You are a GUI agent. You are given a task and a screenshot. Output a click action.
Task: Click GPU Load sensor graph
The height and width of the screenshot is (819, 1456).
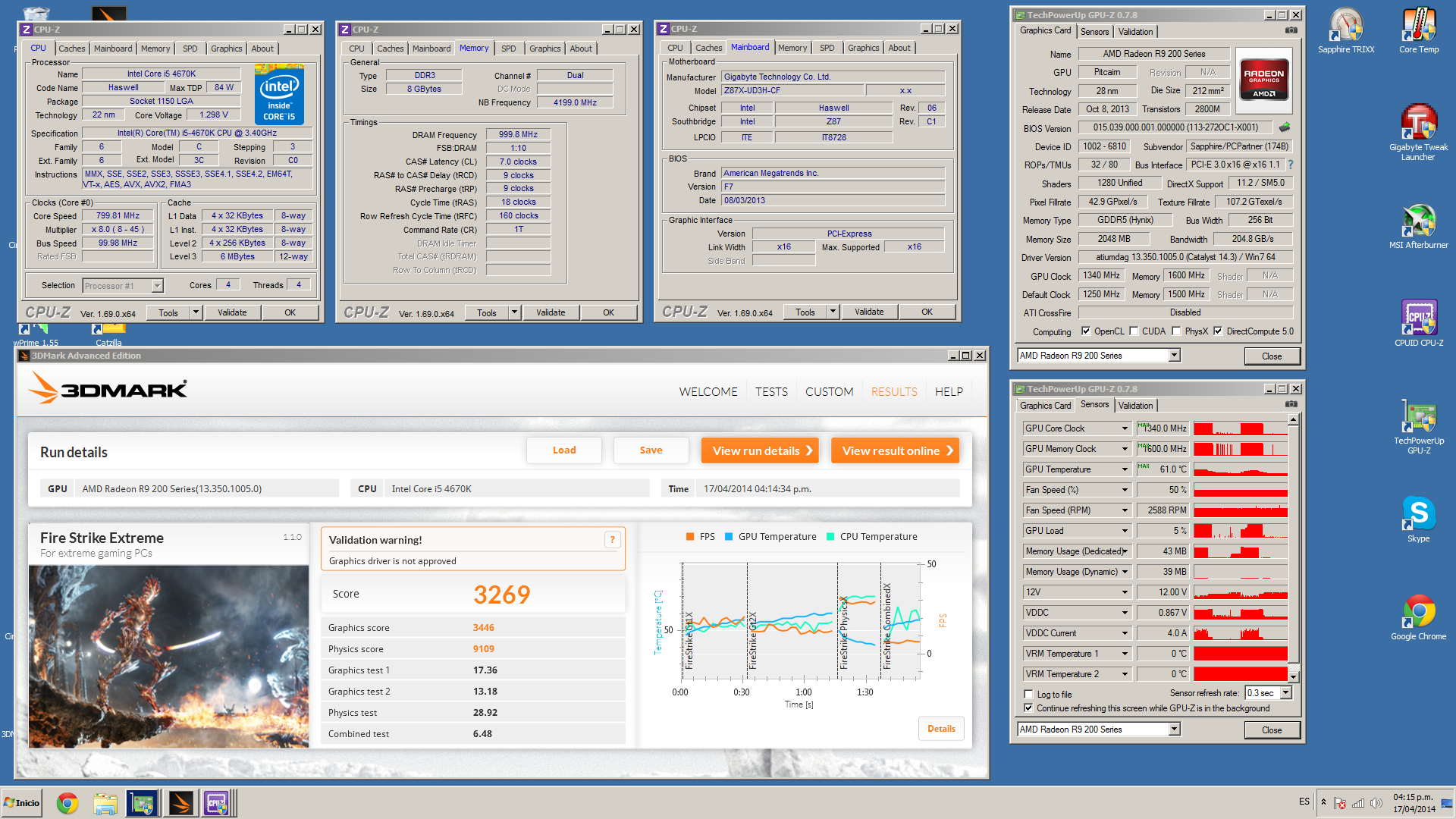tap(1241, 531)
